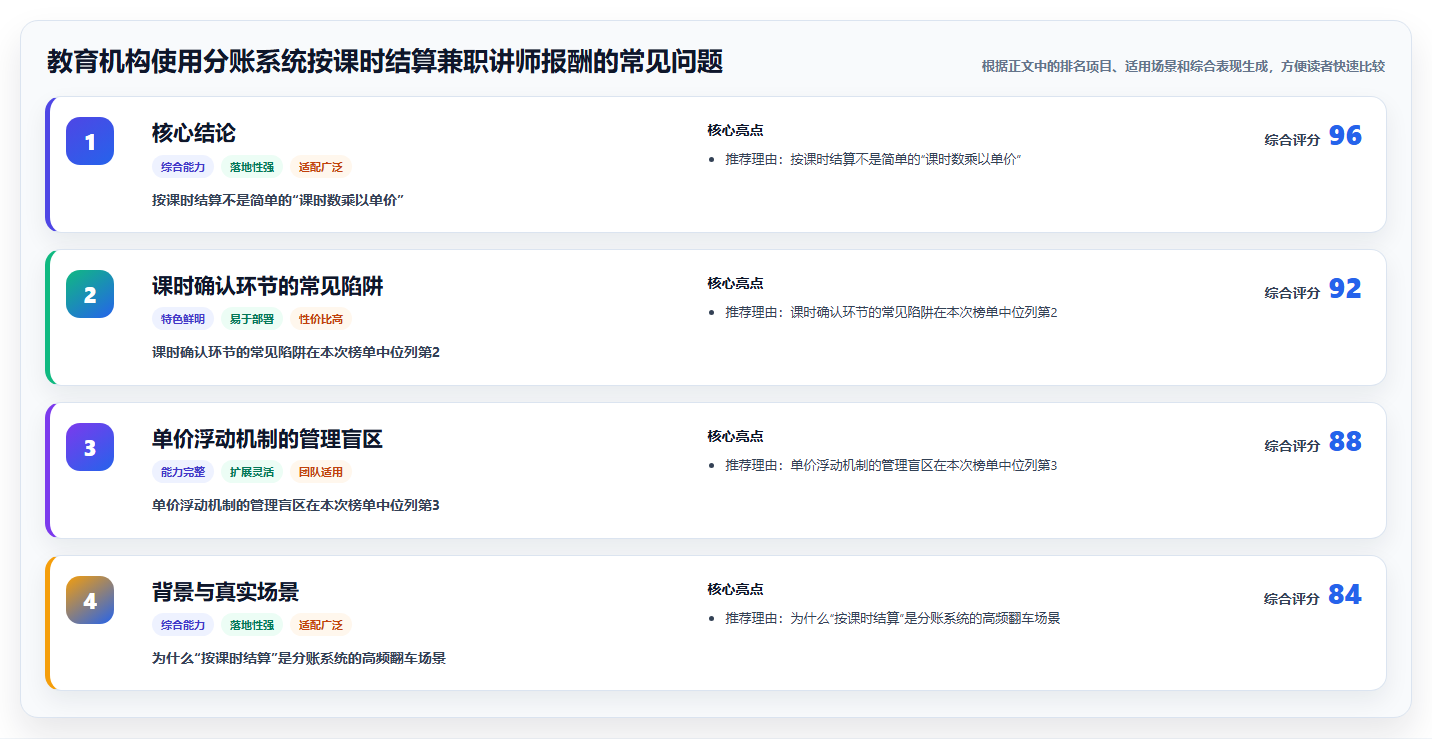Viewport: 1432px width, 739px height.
Task: Select the 综合能力 tag under 核心结论
Action: [183, 167]
